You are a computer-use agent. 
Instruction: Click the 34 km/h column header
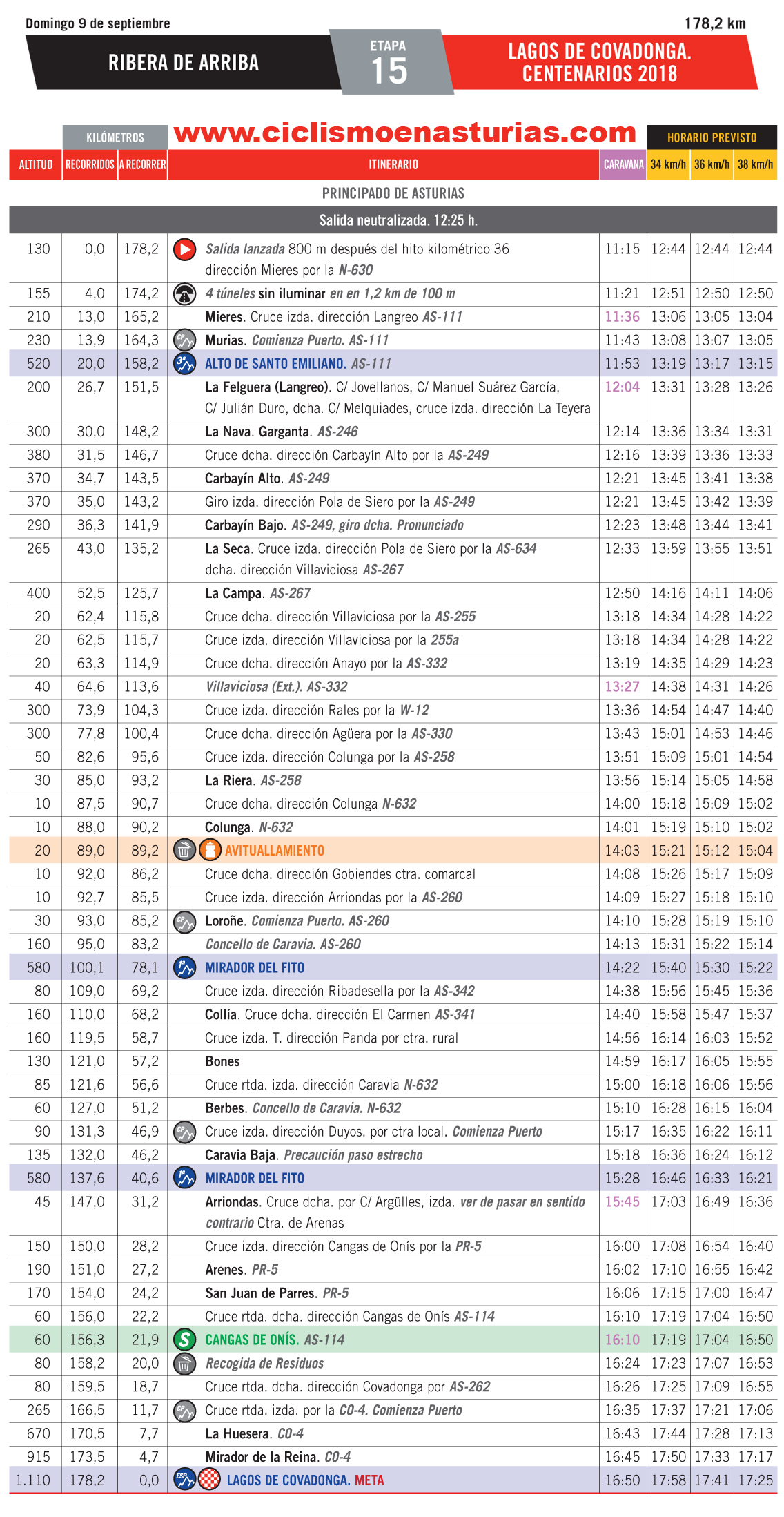point(668,165)
